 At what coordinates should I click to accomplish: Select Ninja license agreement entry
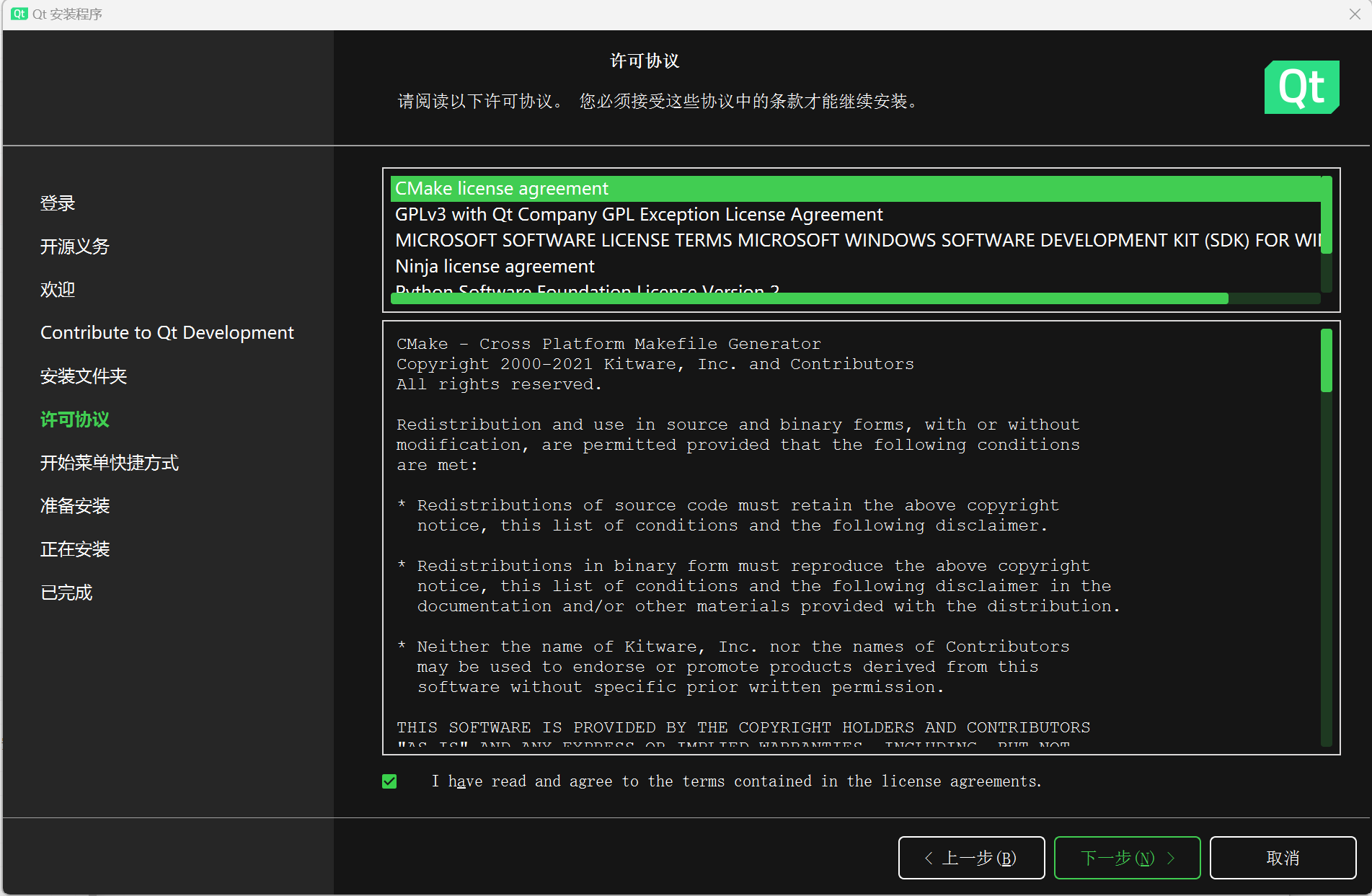point(855,267)
